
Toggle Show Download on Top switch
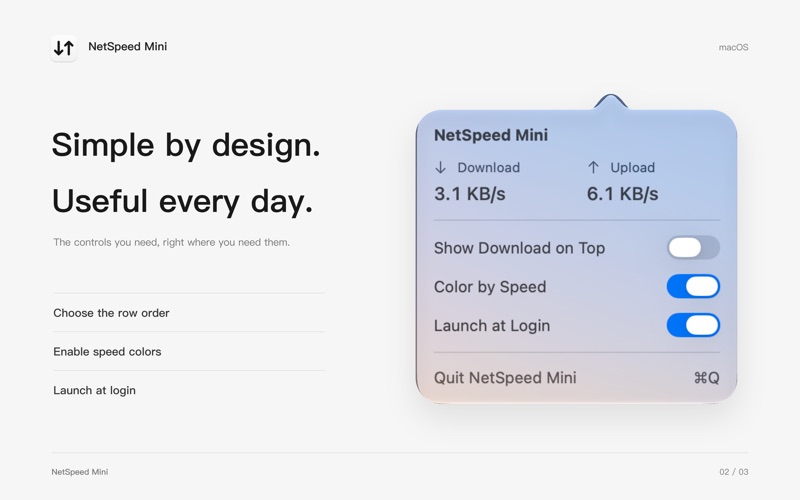point(693,247)
